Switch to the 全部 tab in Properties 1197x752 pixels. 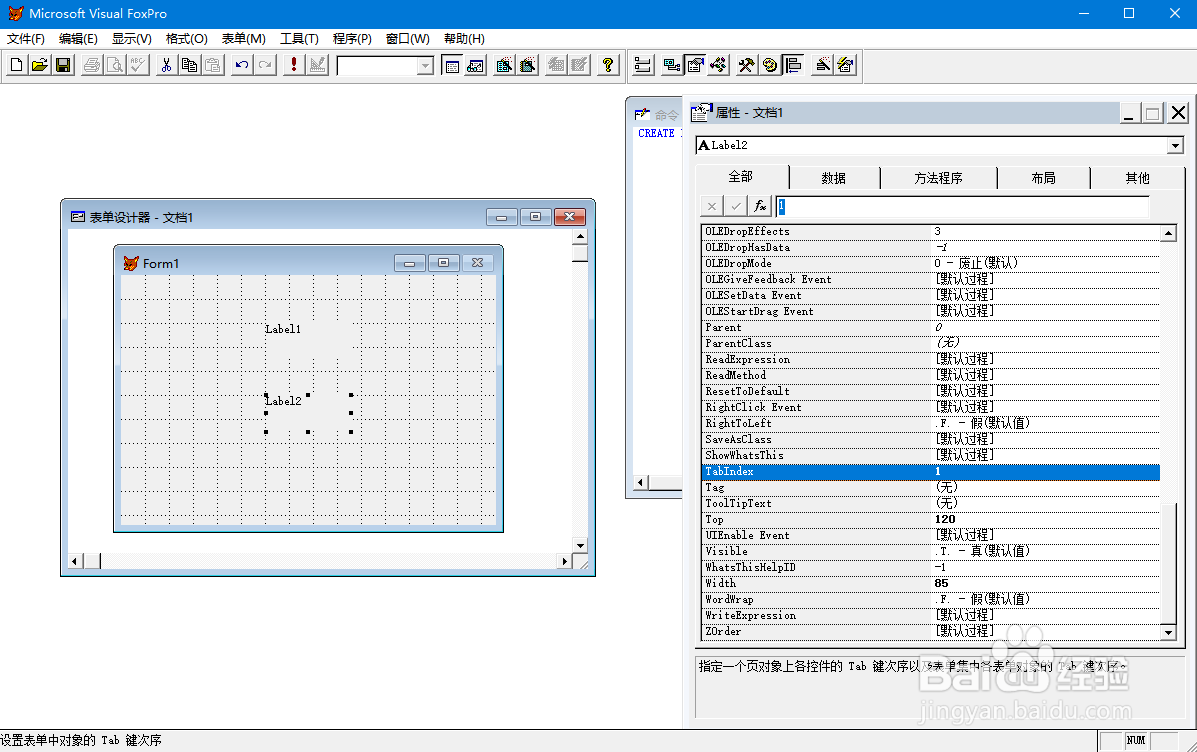click(740, 176)
